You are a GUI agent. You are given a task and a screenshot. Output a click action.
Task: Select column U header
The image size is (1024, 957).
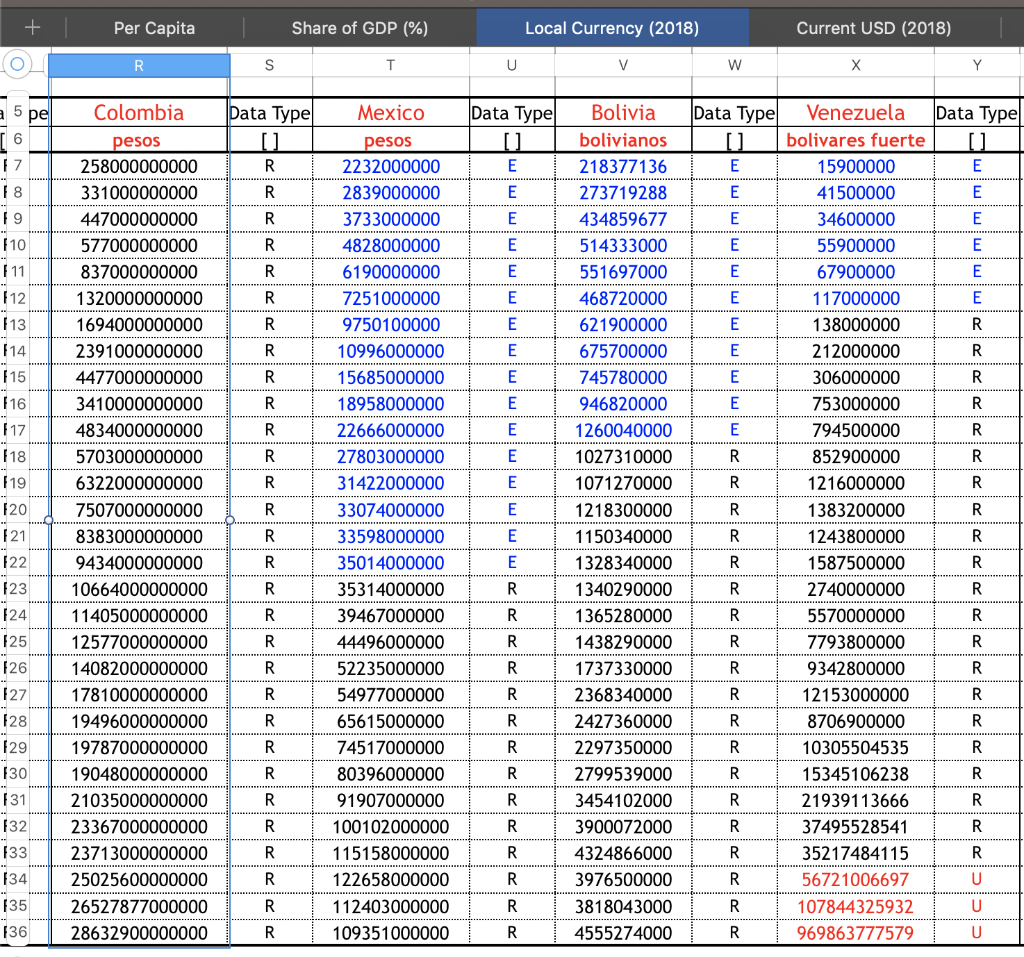(512, 65)
